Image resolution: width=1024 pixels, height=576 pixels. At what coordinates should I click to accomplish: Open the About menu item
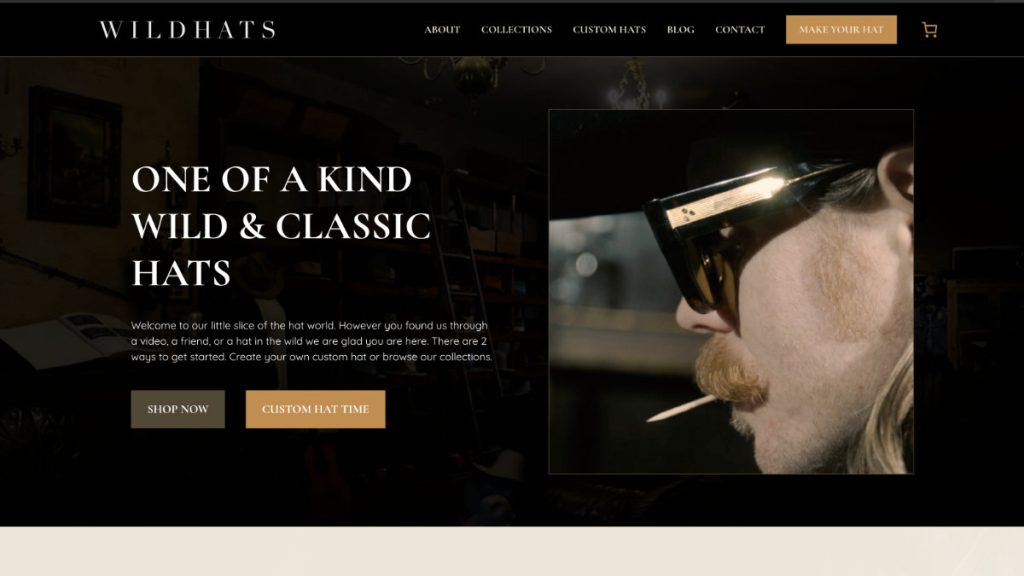(442, 29)
